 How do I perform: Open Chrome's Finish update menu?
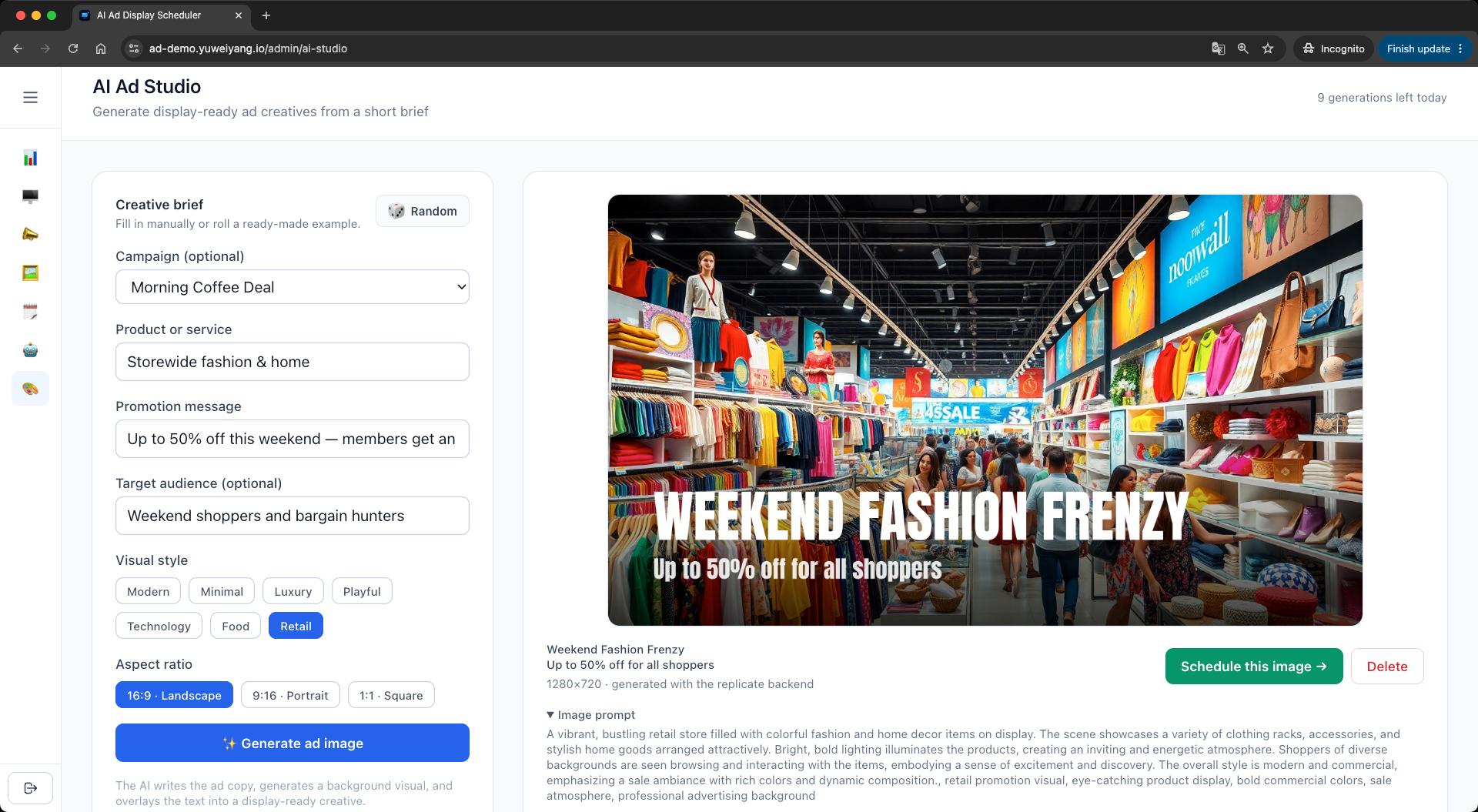pyautogui.click(x=1424, y=48)
